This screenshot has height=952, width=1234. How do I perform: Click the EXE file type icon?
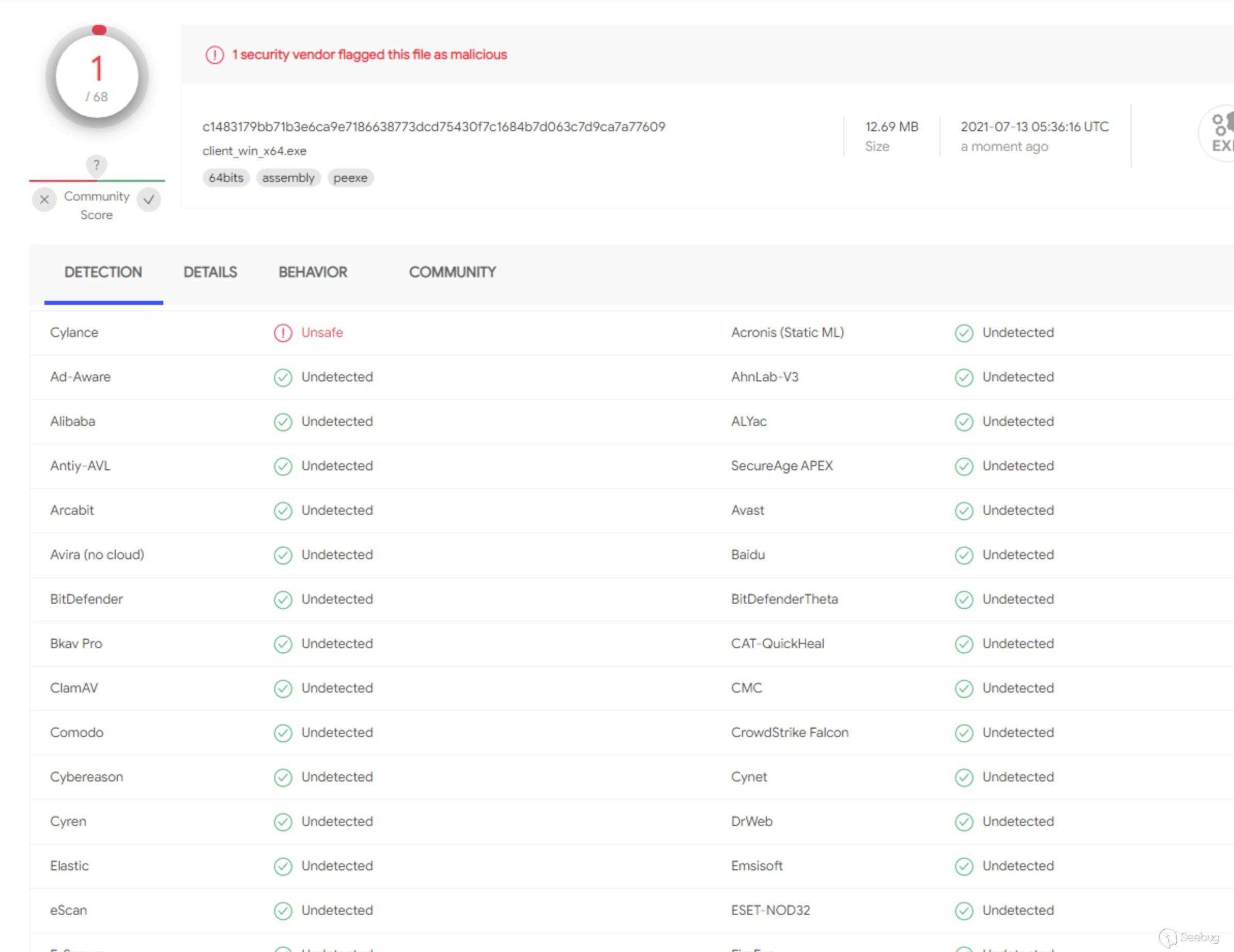[1220, 133]
